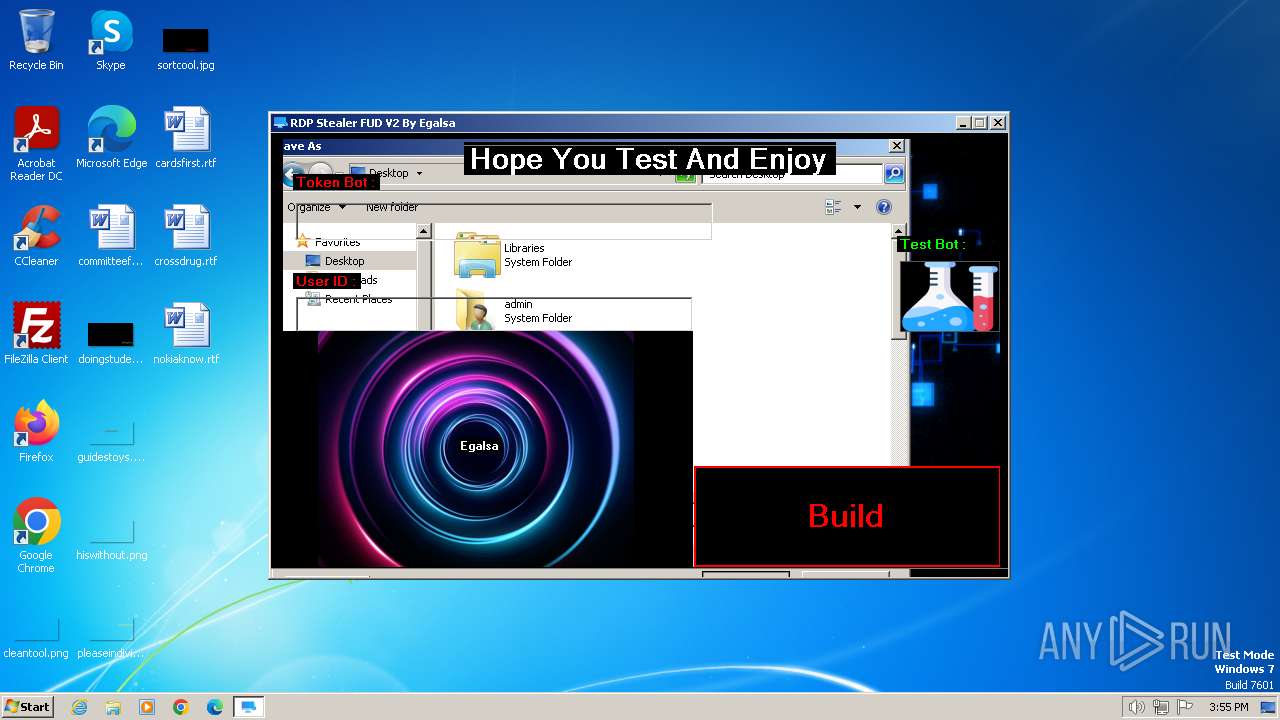The height and width of the screenshot is (720, 1280).
Task: Open help with the blue question icon
Action: [884, 207]
